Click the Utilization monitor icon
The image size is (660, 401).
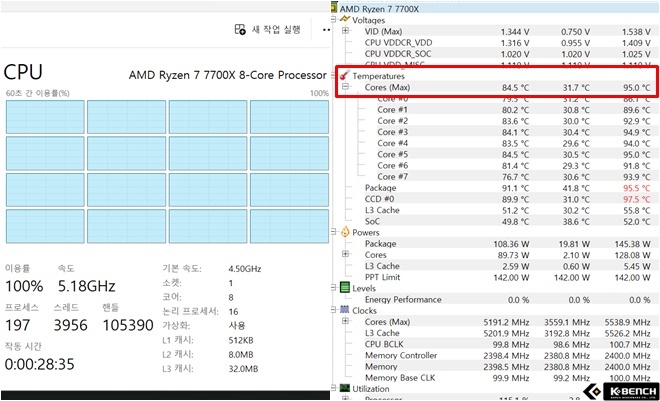[346, 388]
